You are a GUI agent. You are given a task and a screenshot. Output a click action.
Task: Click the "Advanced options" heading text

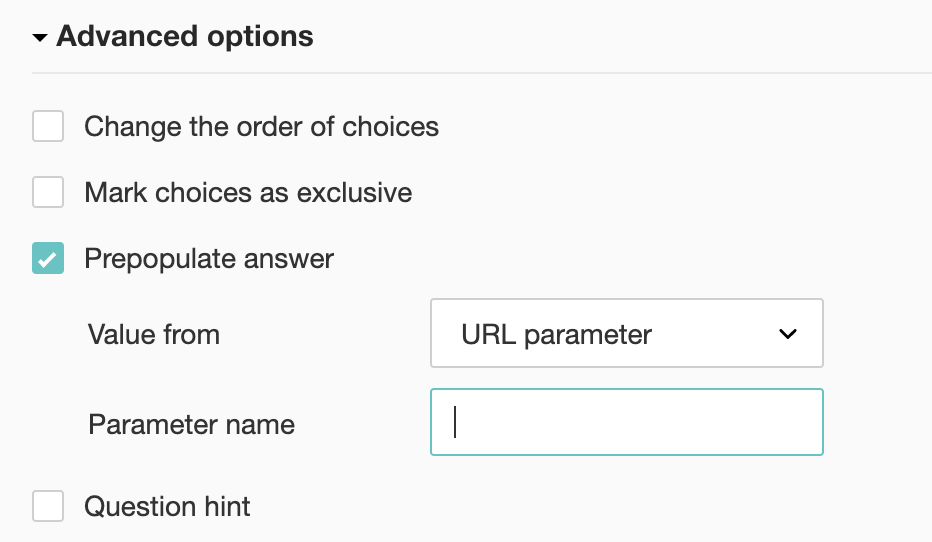[184, 37]
